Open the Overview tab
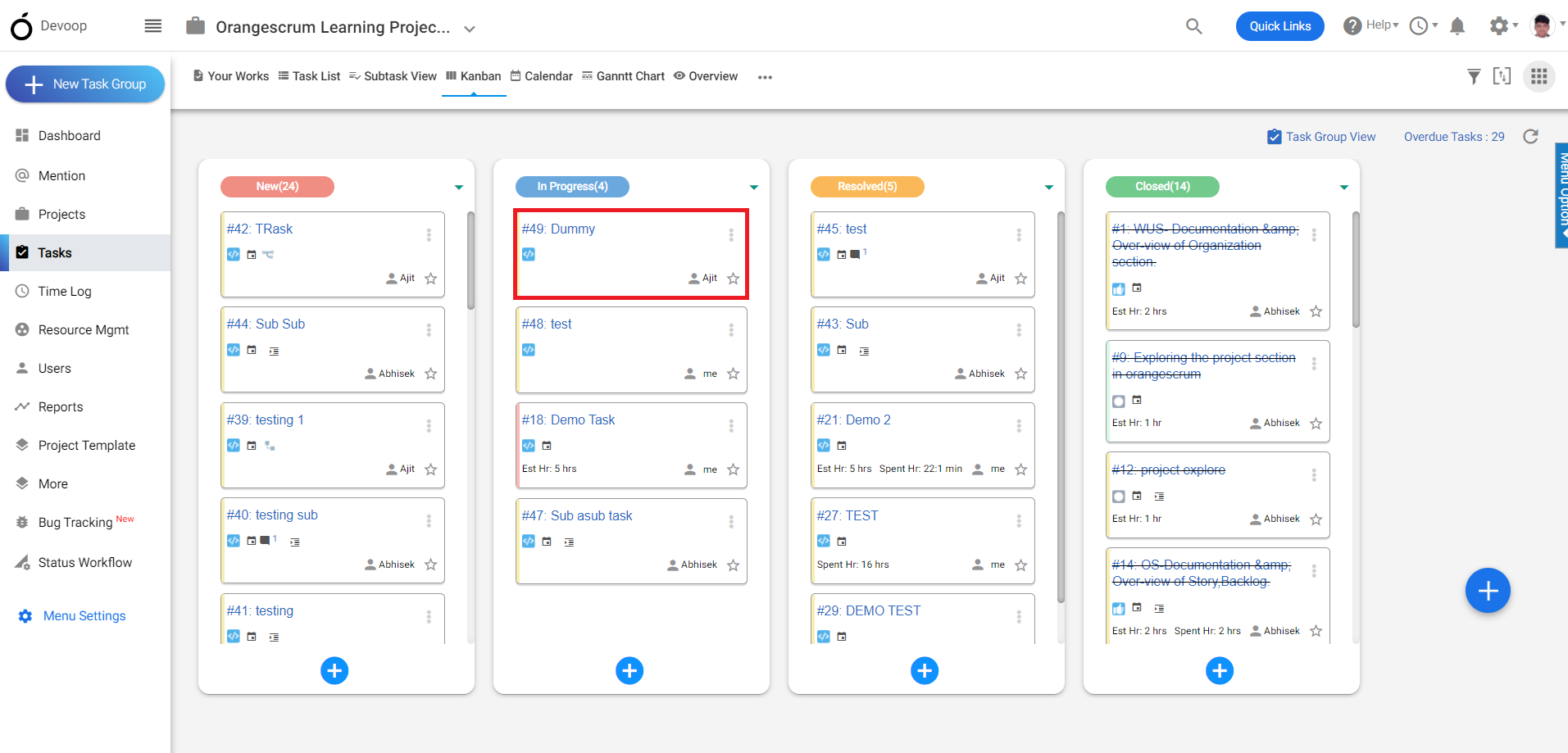 coord(706,76)
